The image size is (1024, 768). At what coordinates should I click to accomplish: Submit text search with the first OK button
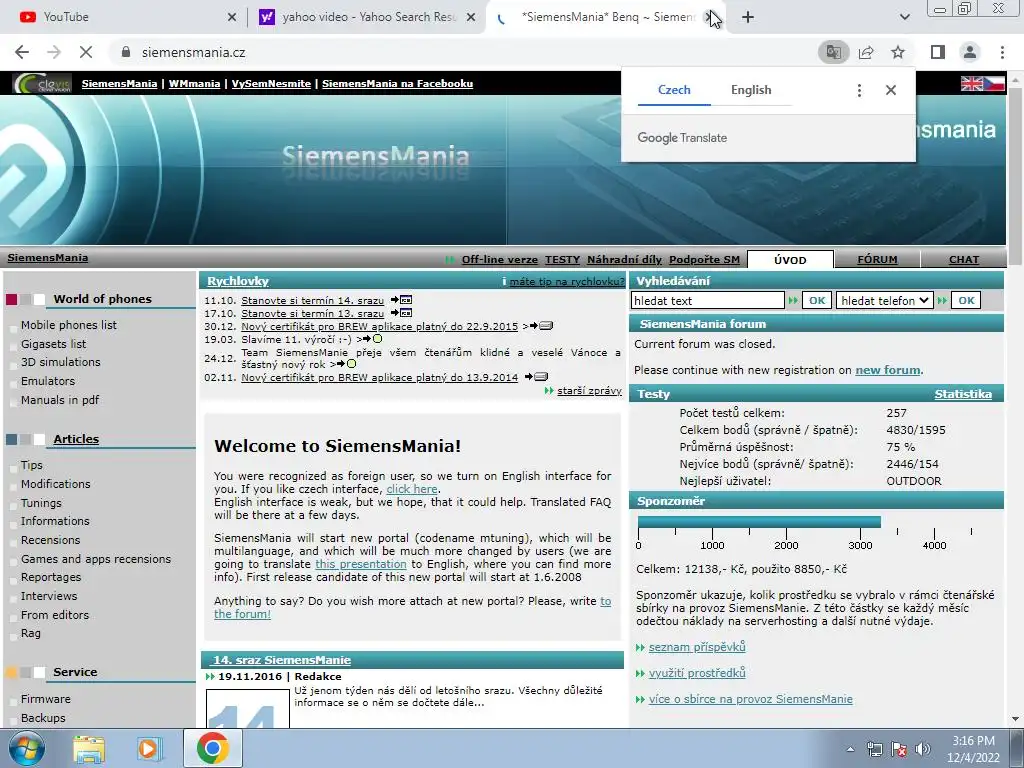pos(817,300)
